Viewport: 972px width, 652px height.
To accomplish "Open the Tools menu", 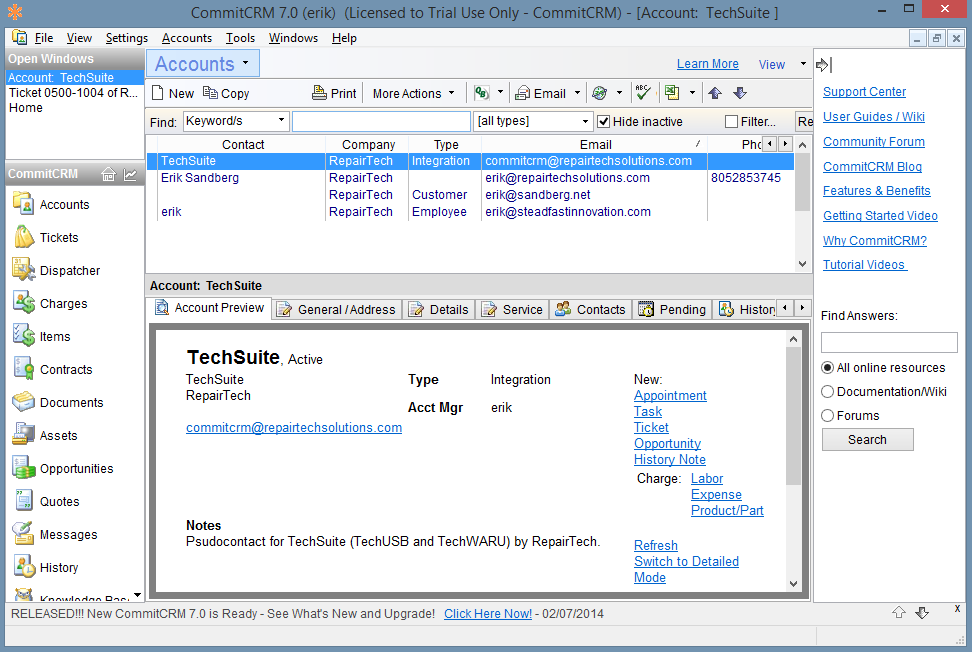I will (x=240, y=38).
